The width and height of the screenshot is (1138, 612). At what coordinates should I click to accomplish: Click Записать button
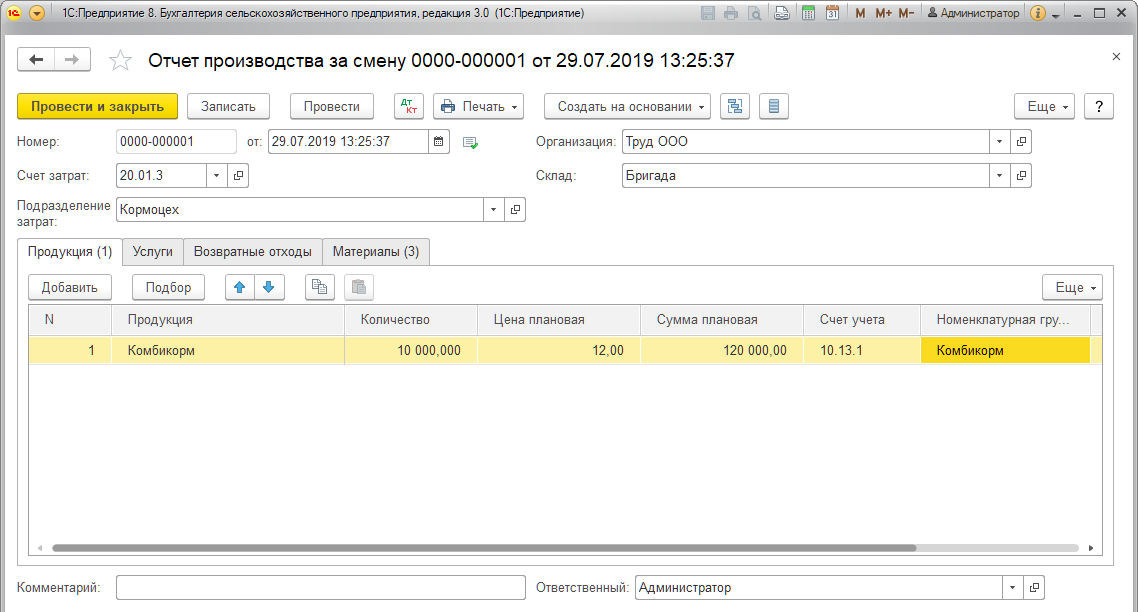click(228, 106)
